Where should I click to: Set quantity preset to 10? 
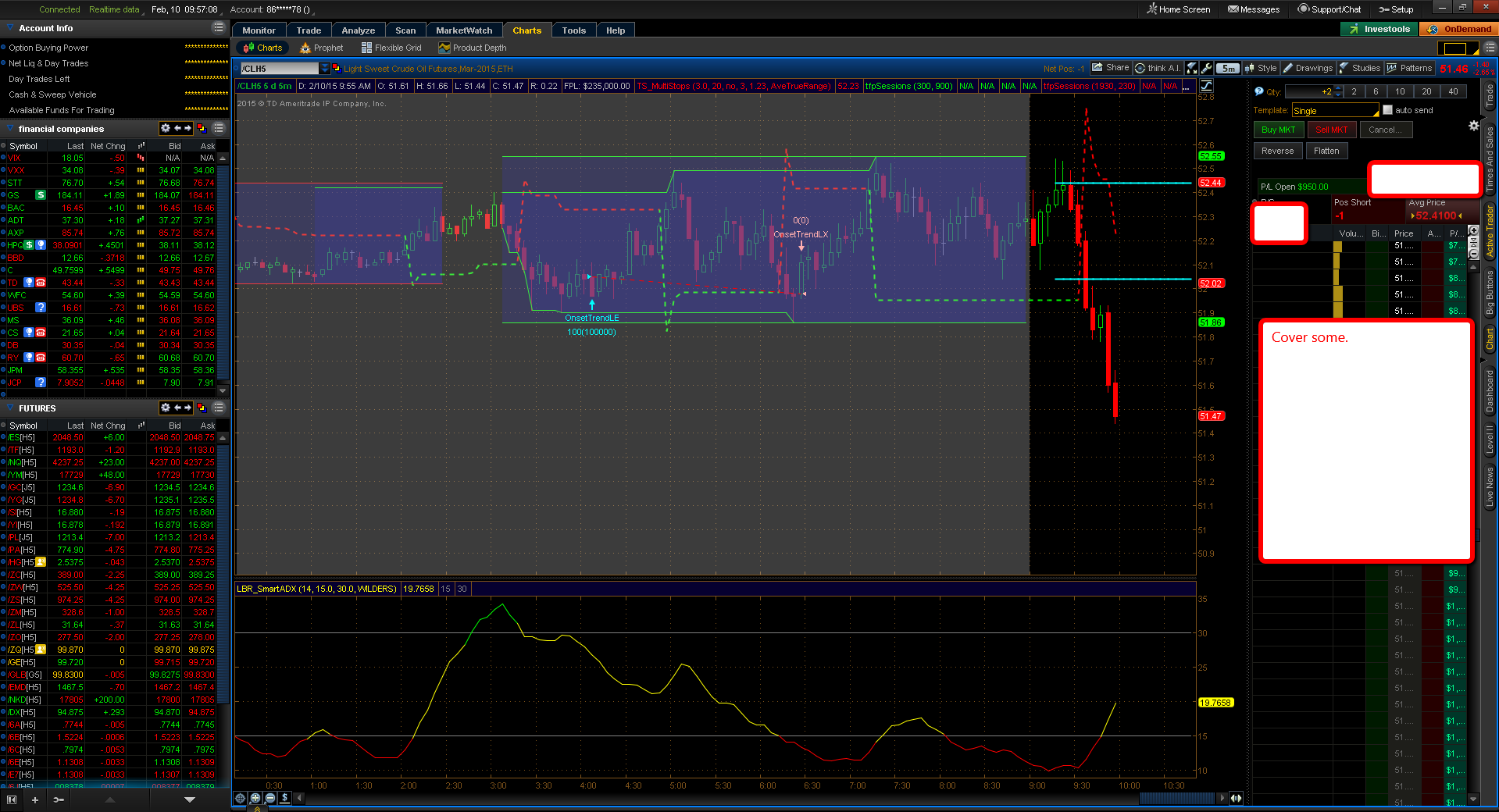[1400, 91]
